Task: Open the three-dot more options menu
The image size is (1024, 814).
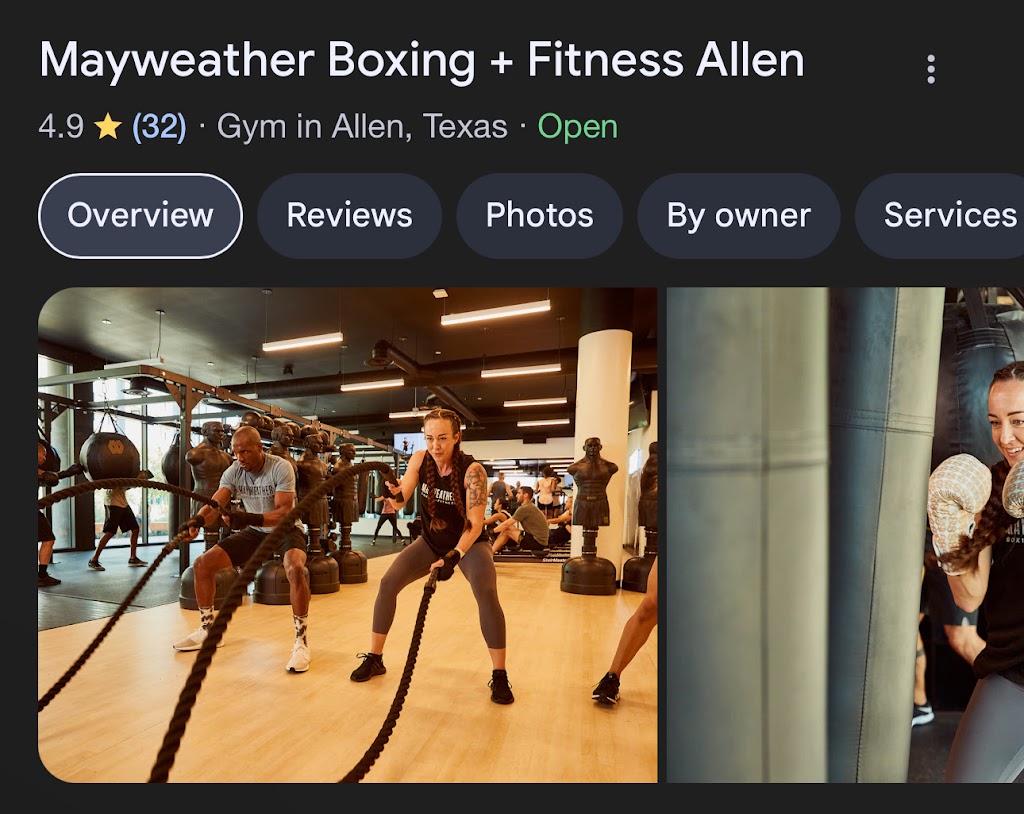Action: pos(931,69)
